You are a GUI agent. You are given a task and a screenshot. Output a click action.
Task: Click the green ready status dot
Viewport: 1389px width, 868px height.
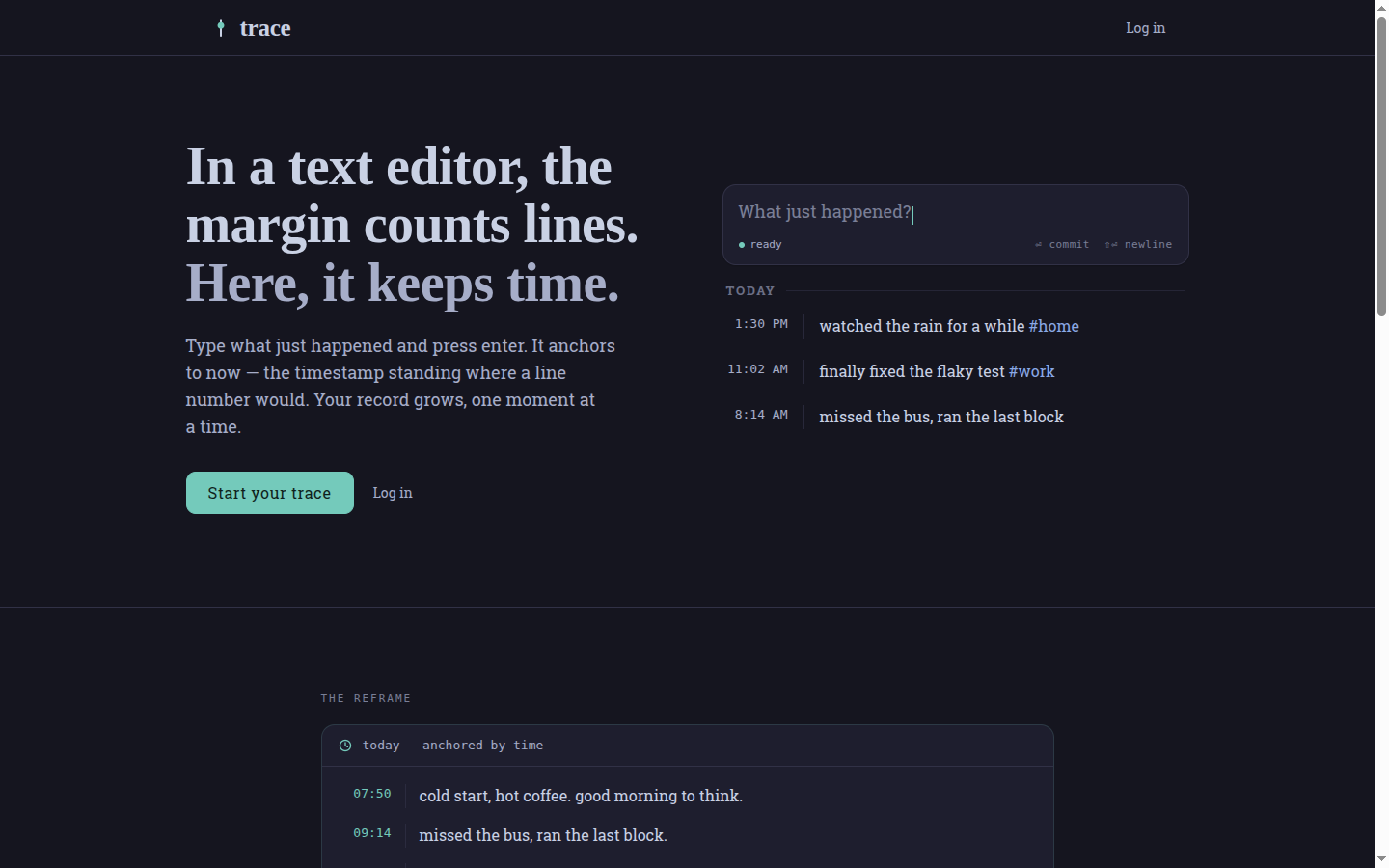(x=742, y=245)
